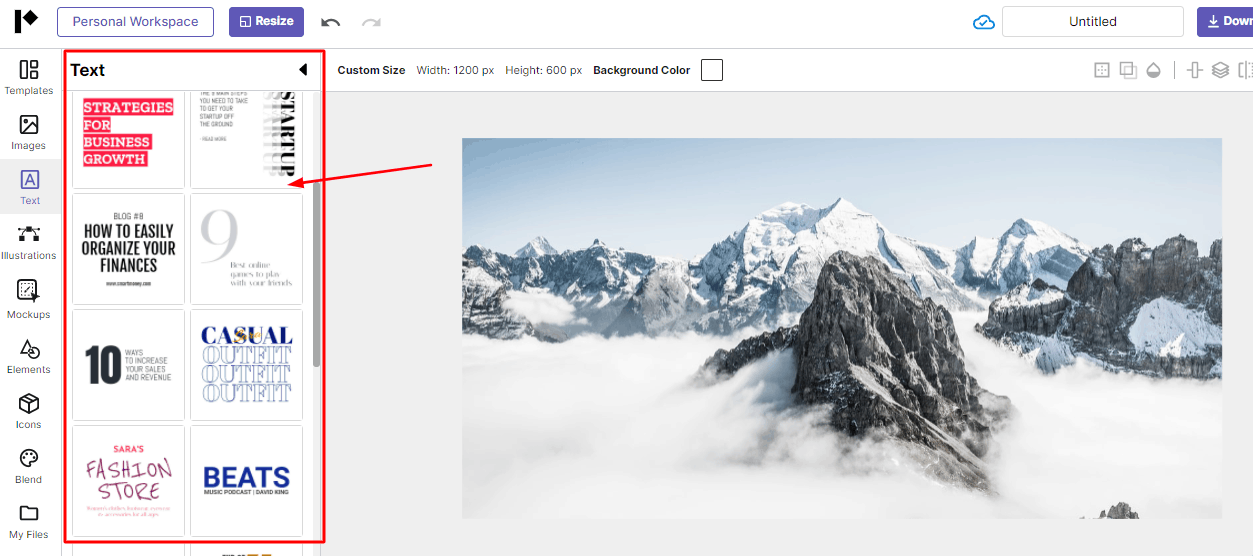This screenshot has height=556, width=1253.
Task: Click the Resize button
Action: pos(266,21)
